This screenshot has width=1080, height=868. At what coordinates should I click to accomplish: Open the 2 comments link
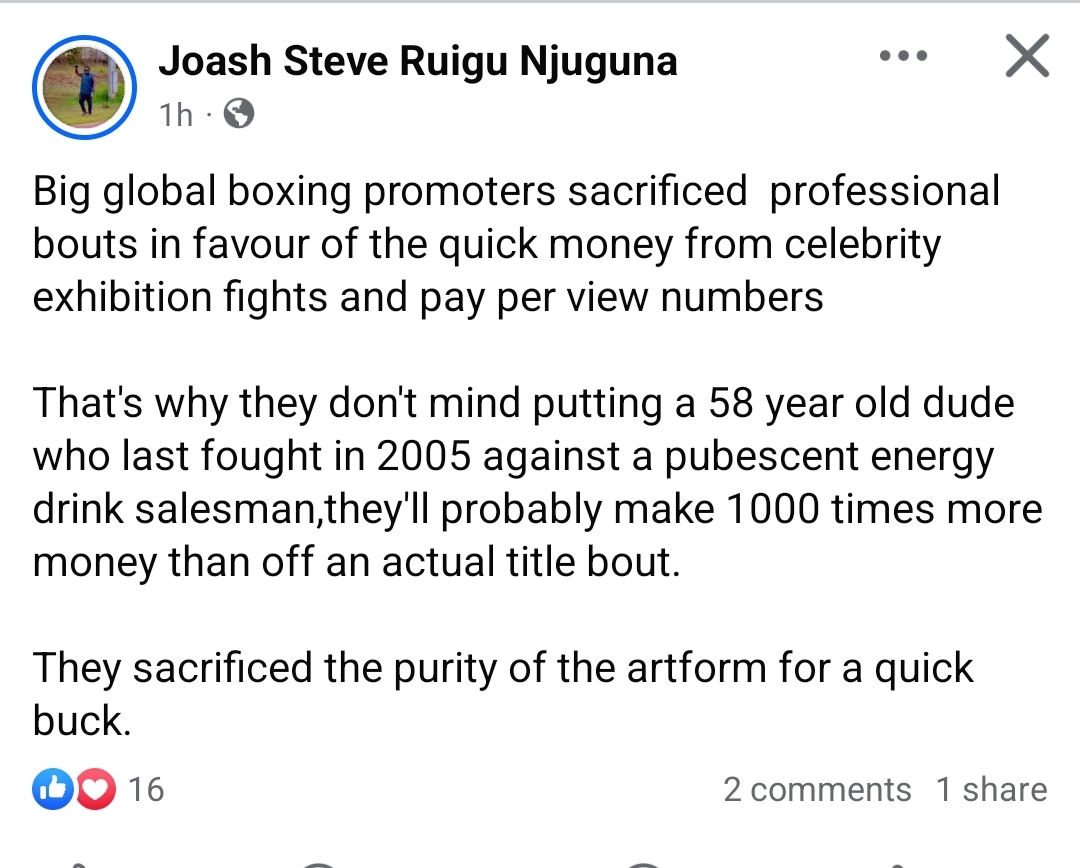(817, 790)
